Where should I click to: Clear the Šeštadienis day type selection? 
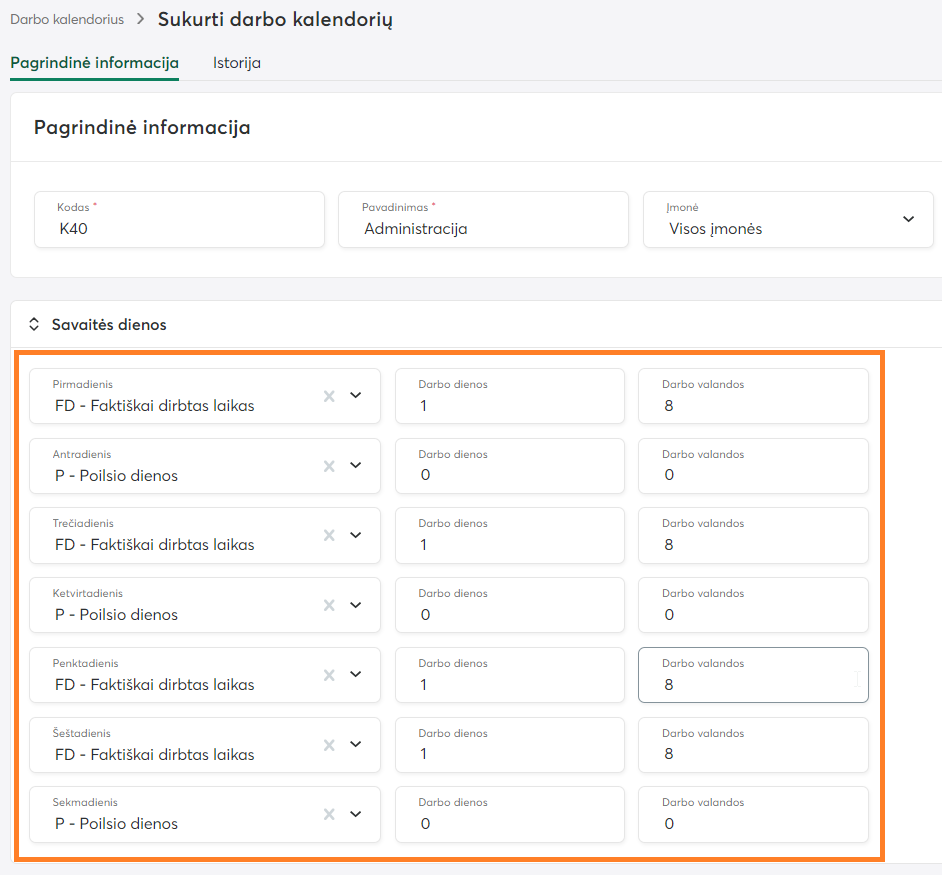click(x=329, y=745)
